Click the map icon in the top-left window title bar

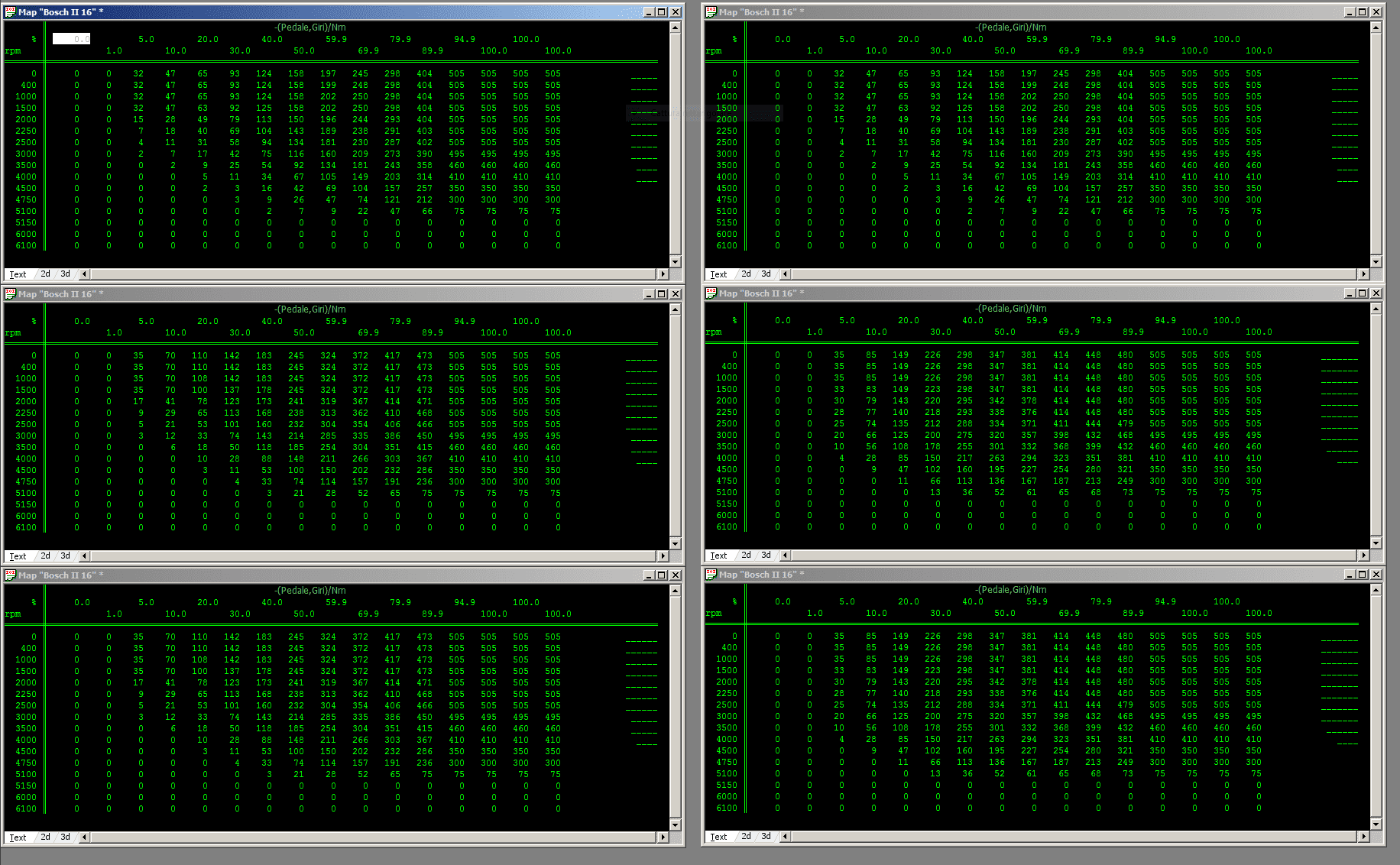(11, 12)
